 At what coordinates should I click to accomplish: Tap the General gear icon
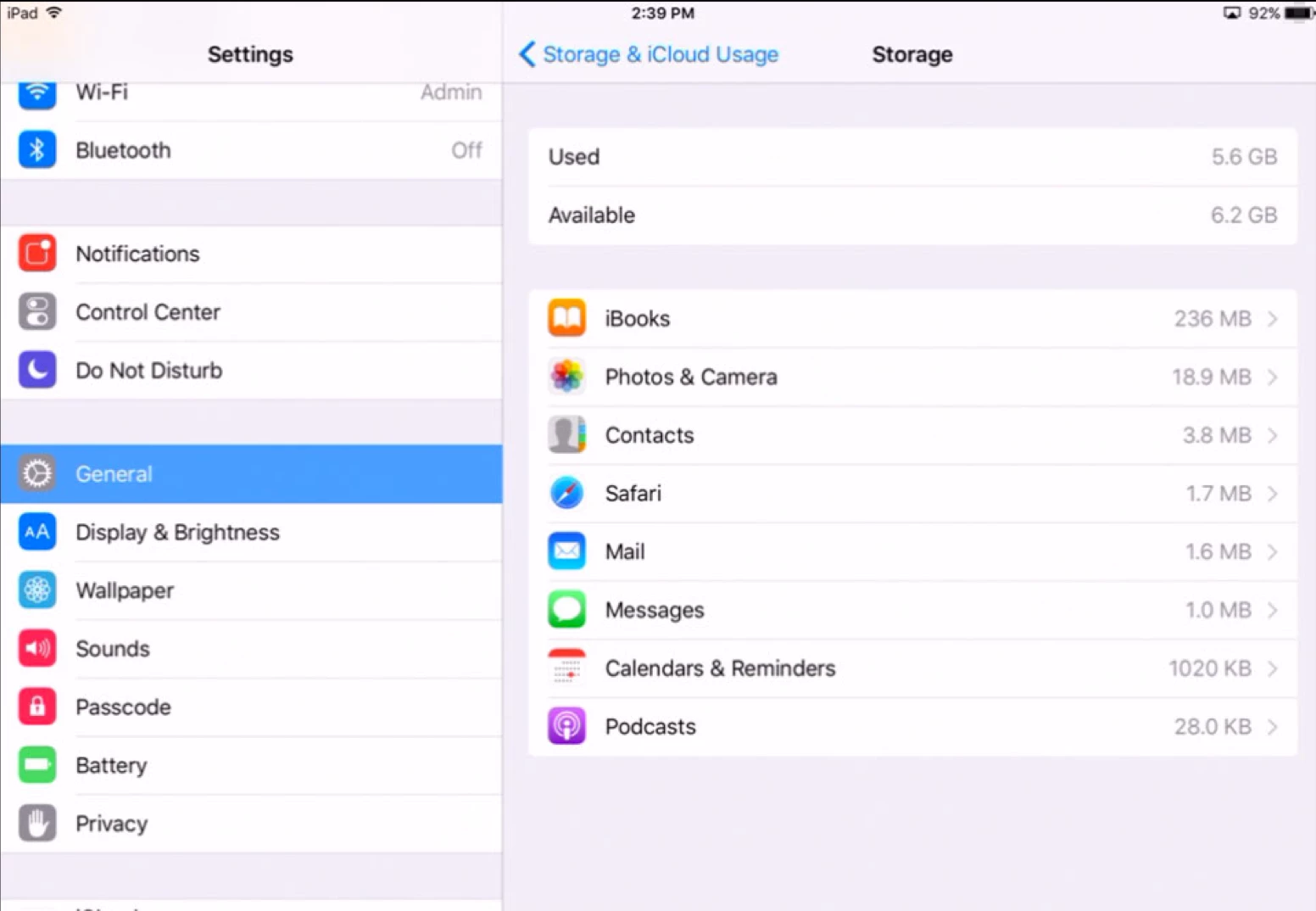(x=37, y=473)
